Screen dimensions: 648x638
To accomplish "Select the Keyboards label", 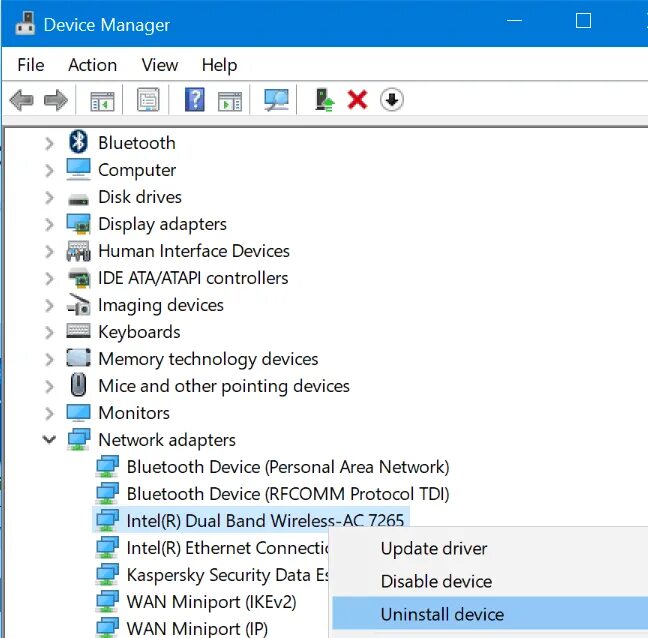I will pyautogui.click(x=139, y=332).
